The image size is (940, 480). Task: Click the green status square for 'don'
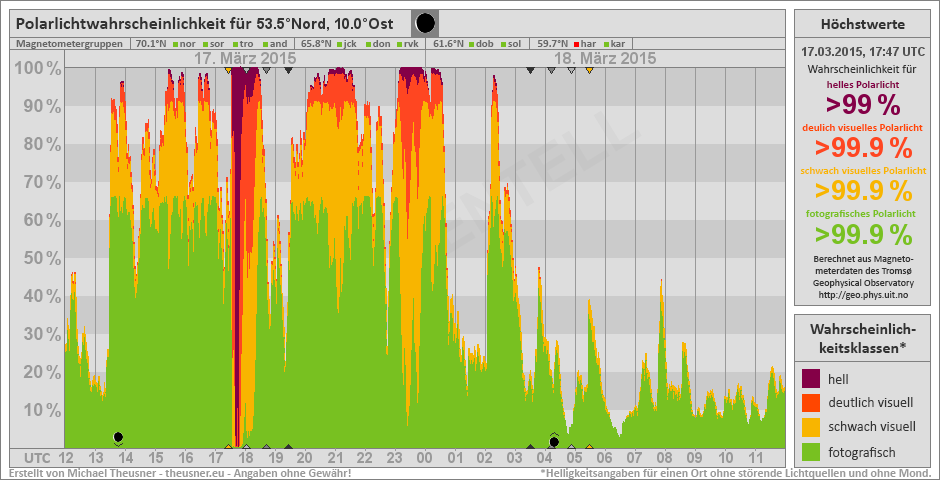click(367, 44)
